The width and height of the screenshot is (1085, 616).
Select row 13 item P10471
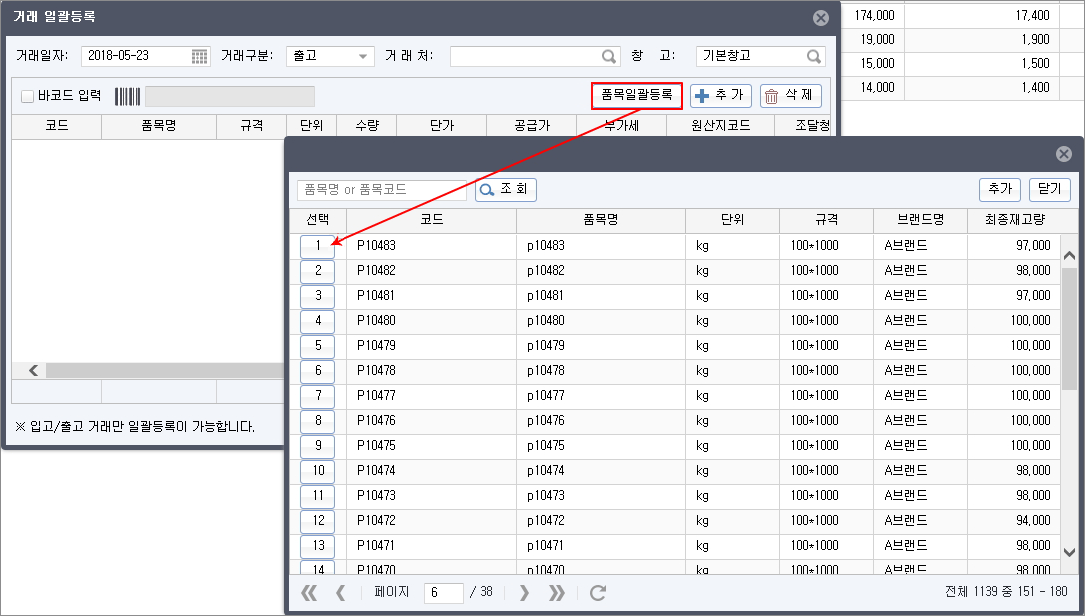pyautogui.click(x=318, y=545)
